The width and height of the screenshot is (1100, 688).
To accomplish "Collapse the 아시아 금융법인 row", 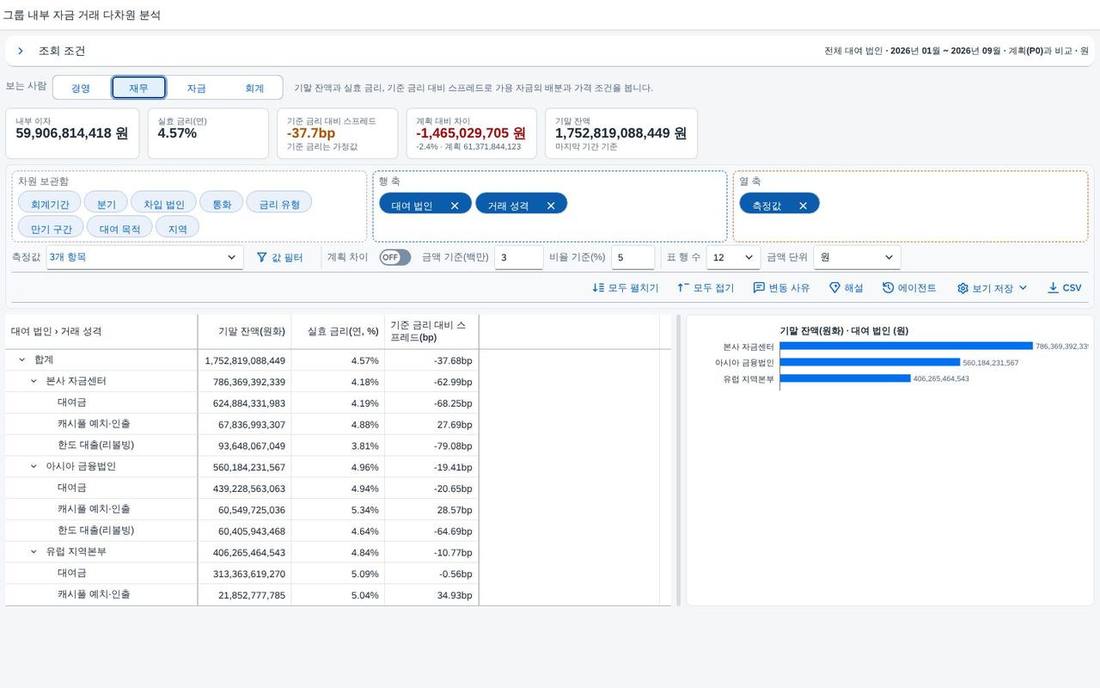I will point(34,466).
